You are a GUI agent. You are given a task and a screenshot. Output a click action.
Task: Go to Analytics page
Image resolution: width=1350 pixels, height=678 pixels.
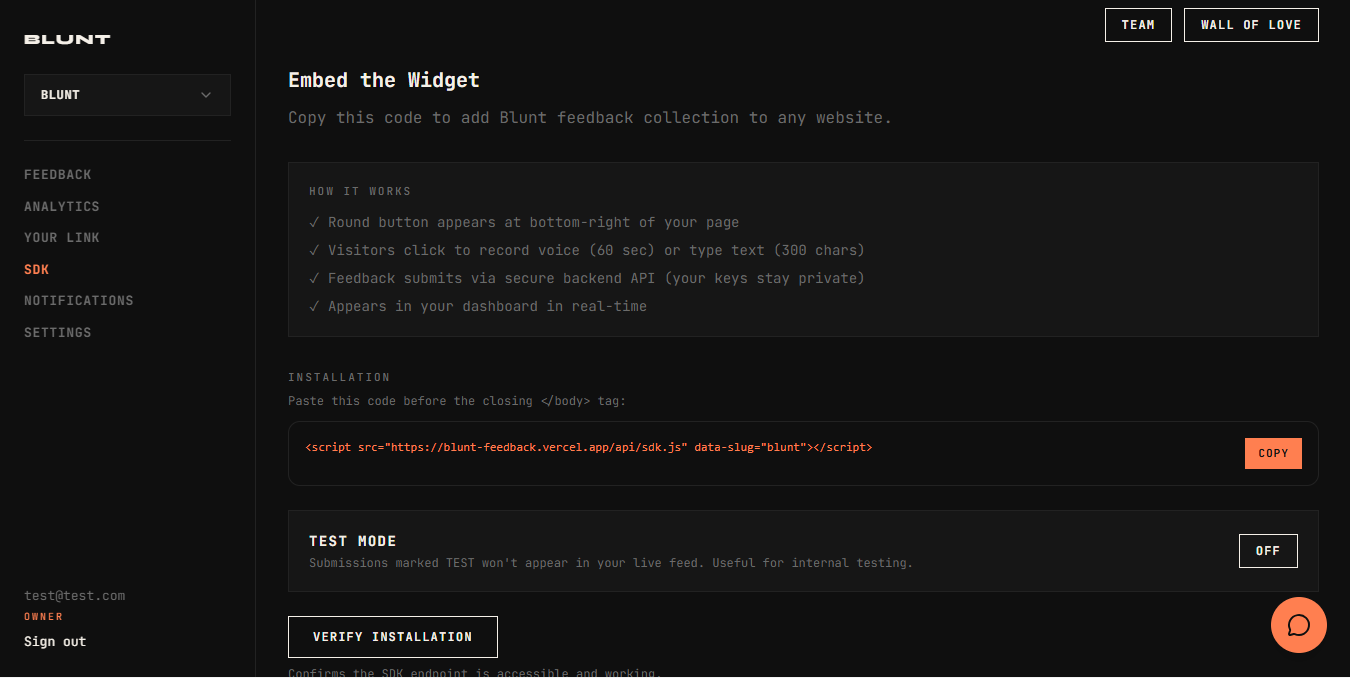62,206
